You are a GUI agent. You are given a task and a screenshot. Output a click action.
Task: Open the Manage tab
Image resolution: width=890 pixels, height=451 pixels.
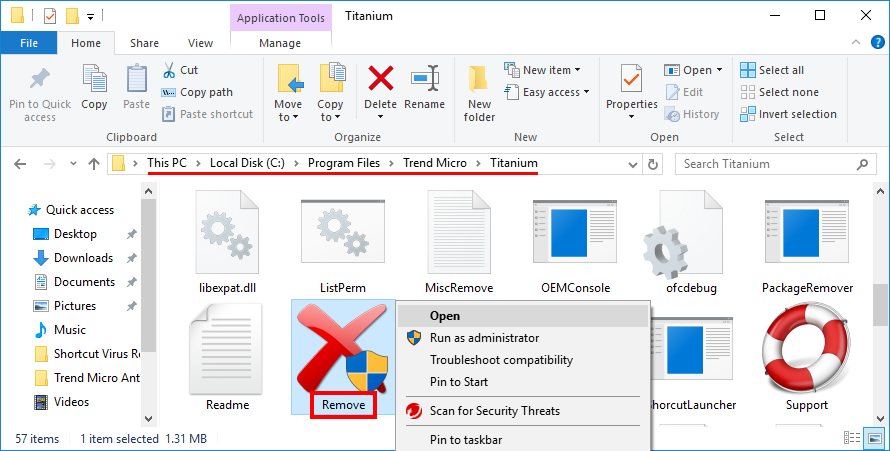[280, 43]
